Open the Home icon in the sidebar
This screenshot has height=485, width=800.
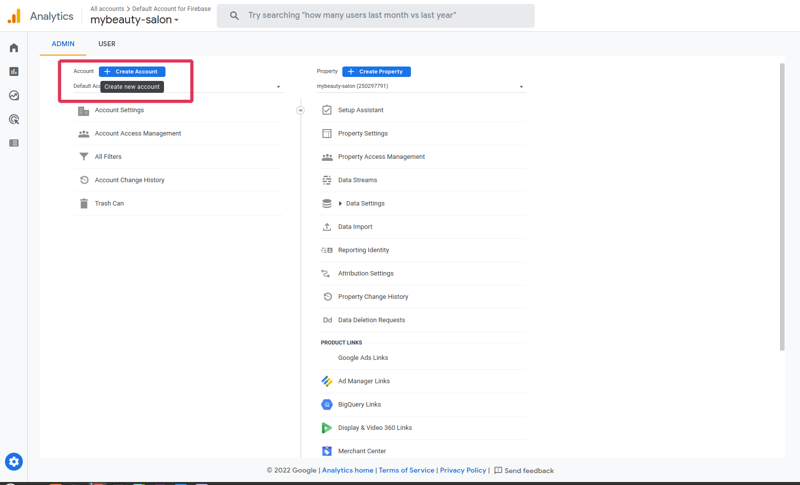point(14,48)
